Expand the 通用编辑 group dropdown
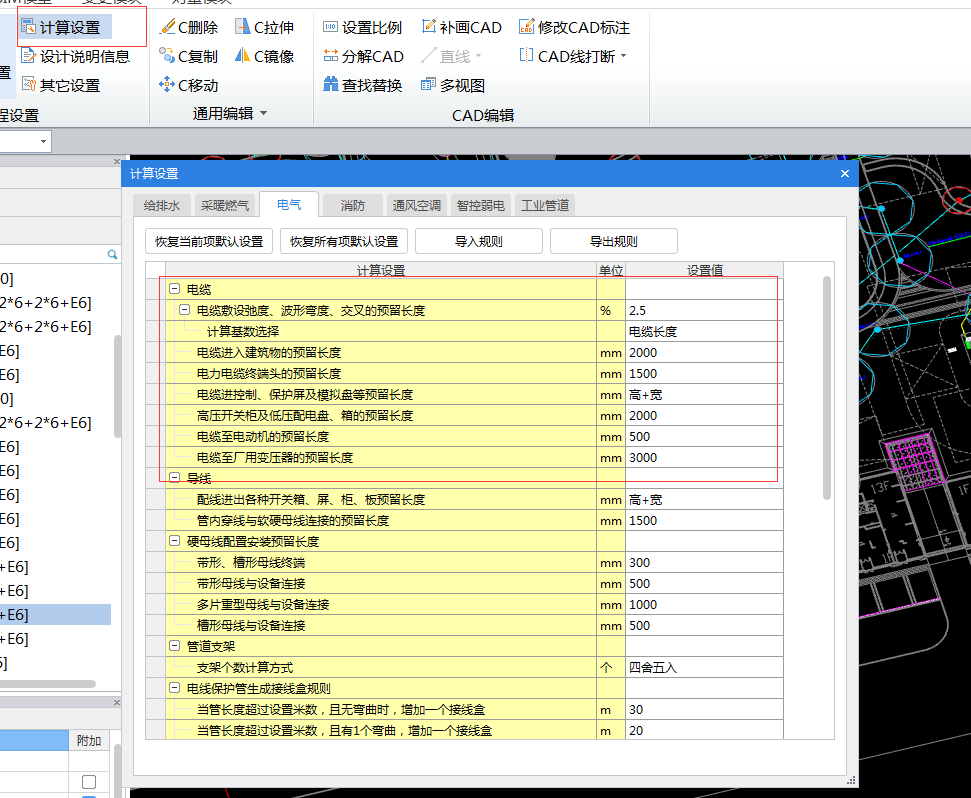 (x=264, y=113)
